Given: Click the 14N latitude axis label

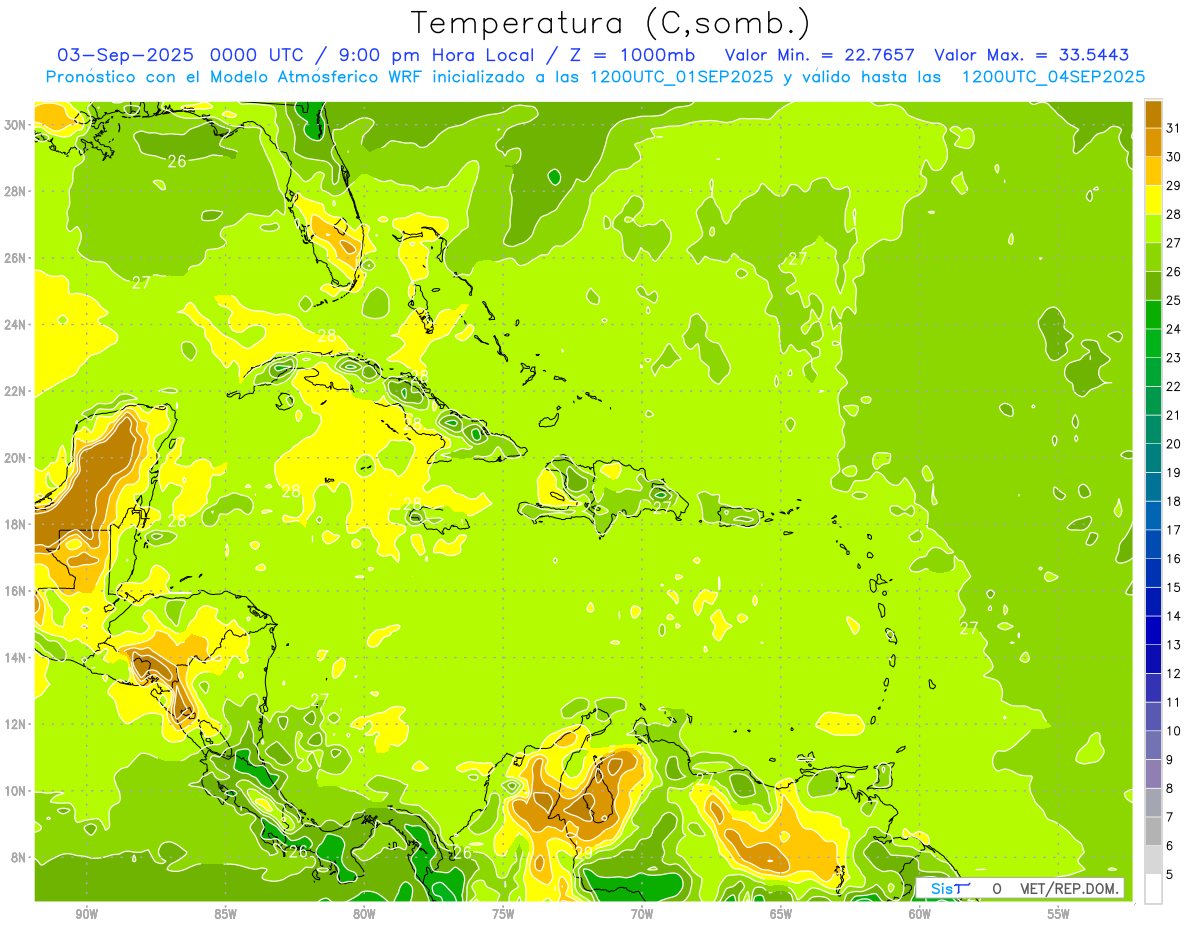Looking at the screenshot, I should (x=16, y=658).
